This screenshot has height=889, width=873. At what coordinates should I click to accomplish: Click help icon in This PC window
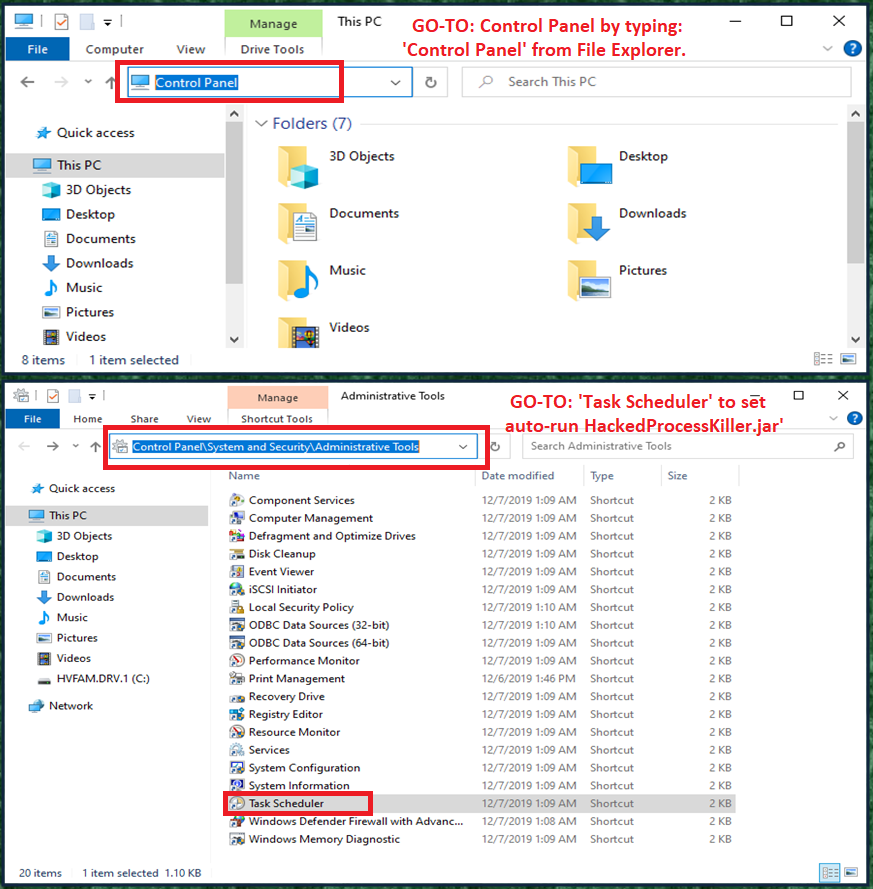pyautogui.click(x=852, y=49)
